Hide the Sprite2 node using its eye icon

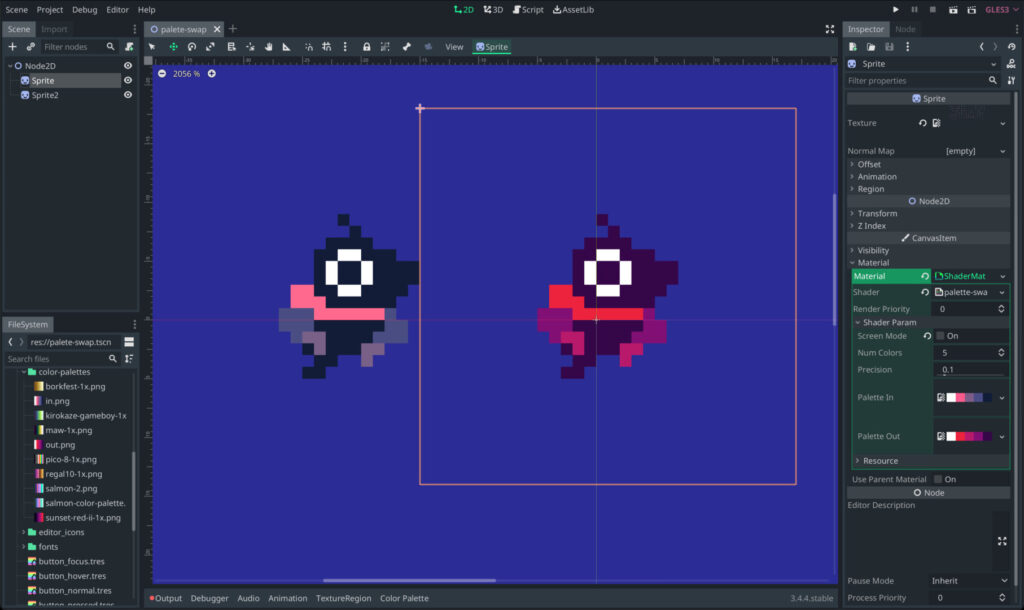coord(128,95)
